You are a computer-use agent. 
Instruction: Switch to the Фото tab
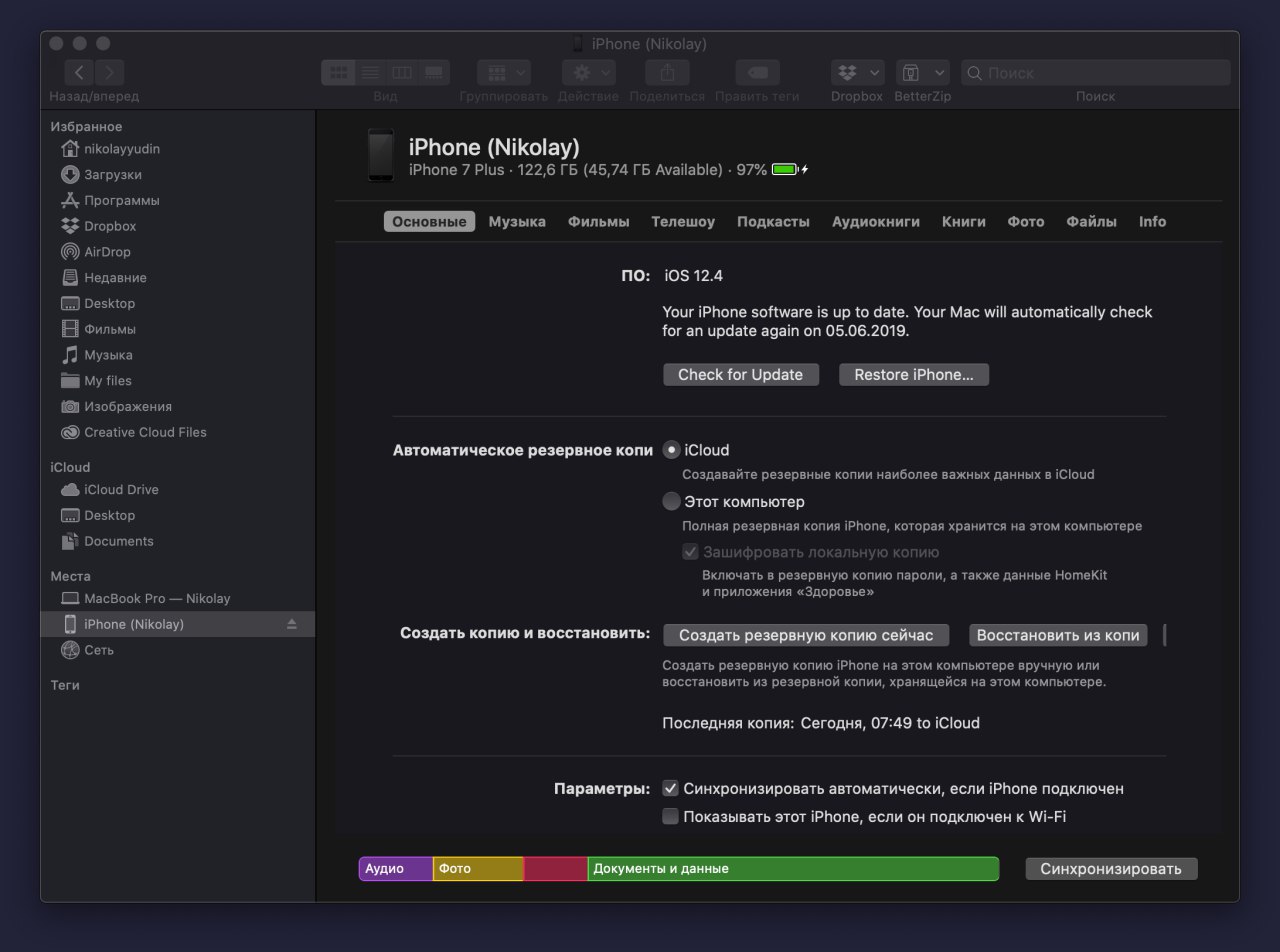pos(1026,222)
